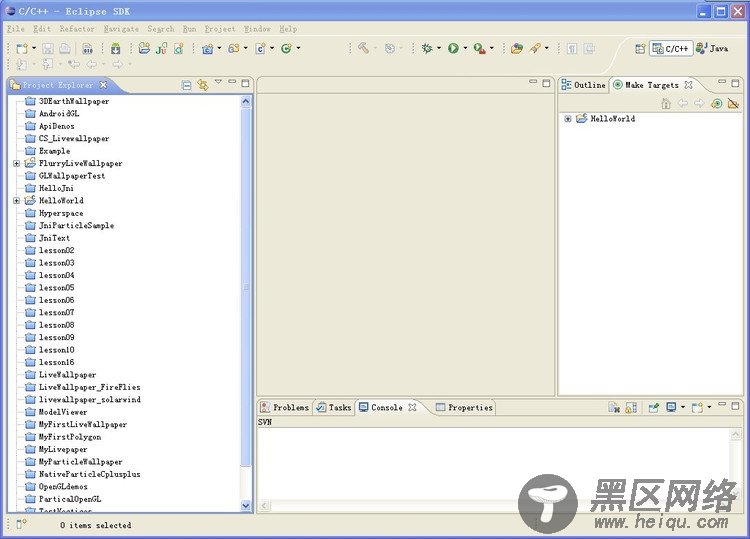The height and width of the screenshot is (539, 750).
Task: Click the Scroll Lock console icon
Action: click(x=631, y=407)
